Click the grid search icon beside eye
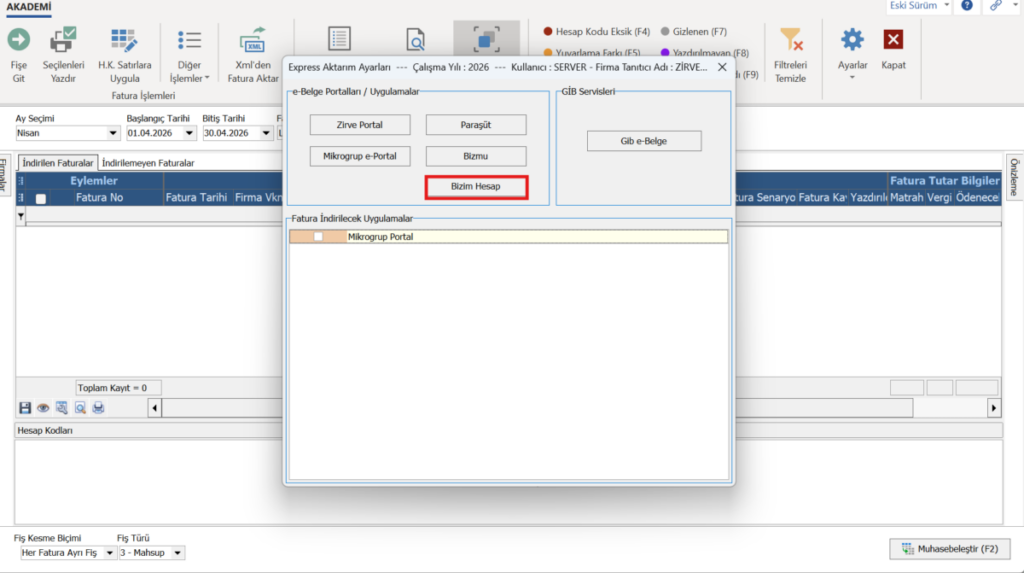 [61, 408]
